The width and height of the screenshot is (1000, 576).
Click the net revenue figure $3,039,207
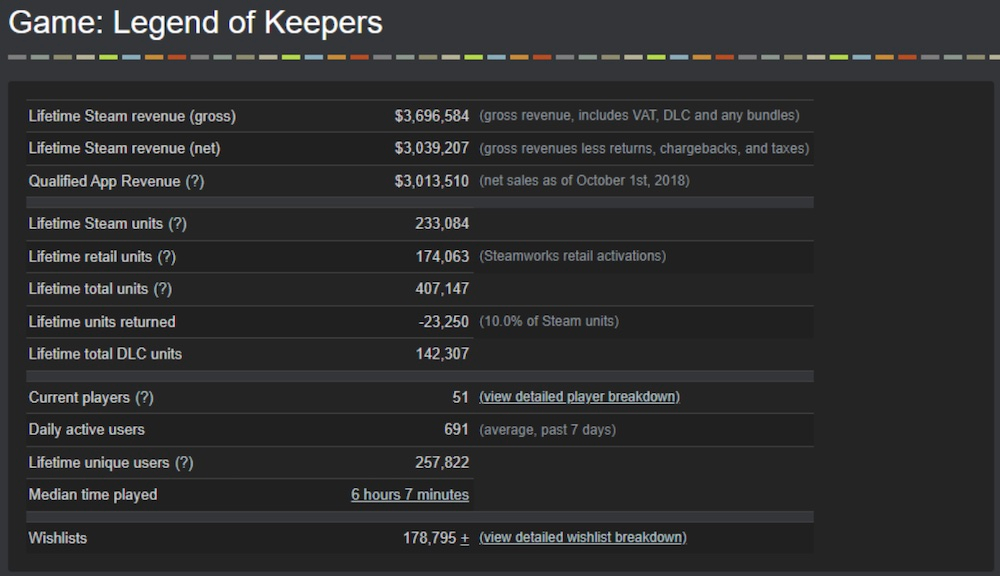pyautogui.click(x=431, y=148)
